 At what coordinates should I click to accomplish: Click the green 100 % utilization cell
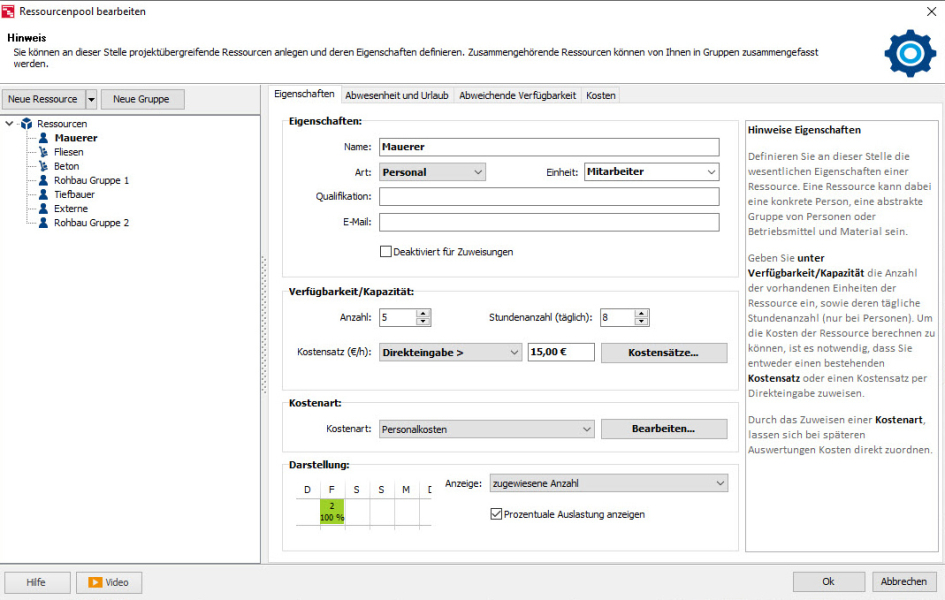(x=332, y=511)
